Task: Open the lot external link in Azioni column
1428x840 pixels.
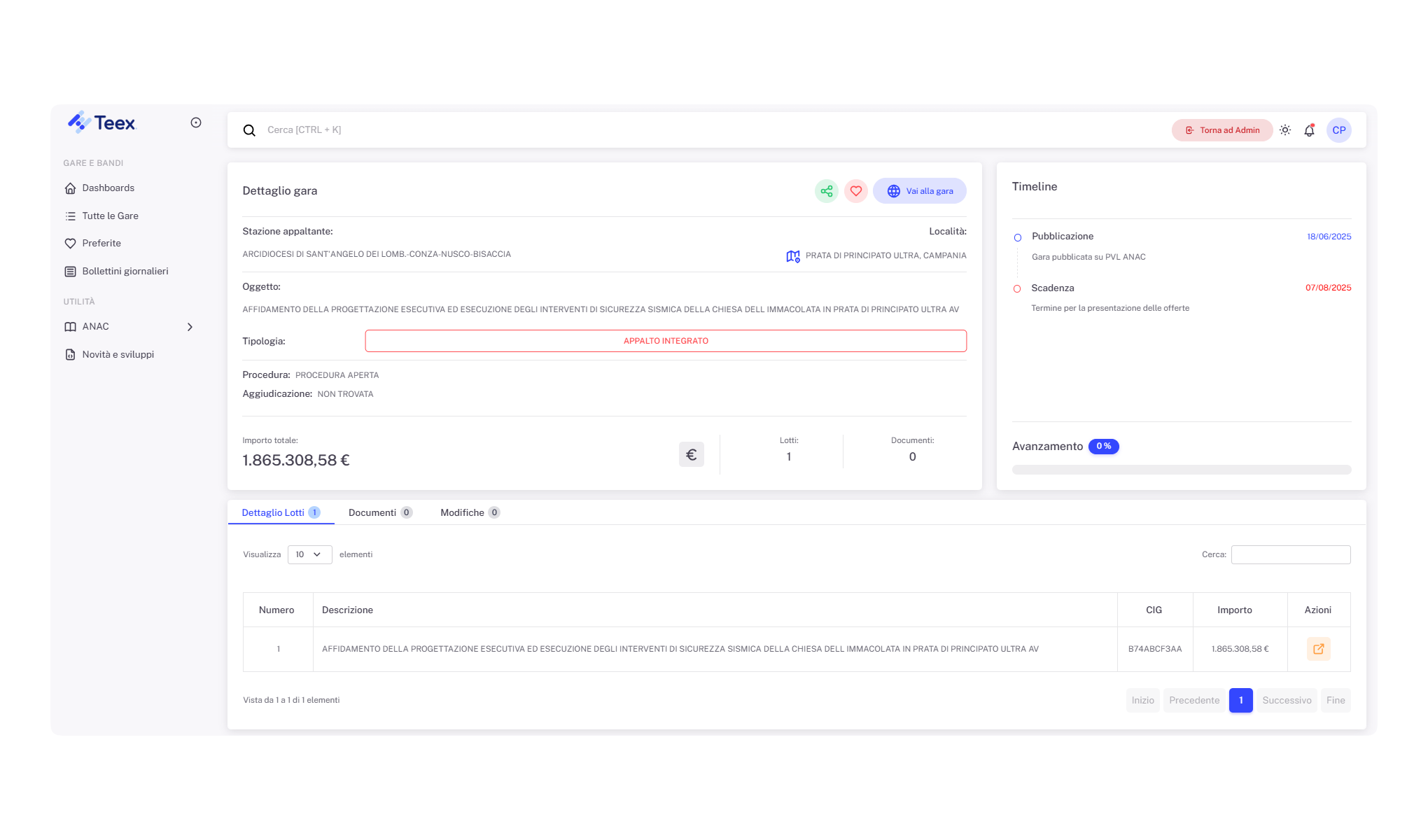Action: point(1318,648)
